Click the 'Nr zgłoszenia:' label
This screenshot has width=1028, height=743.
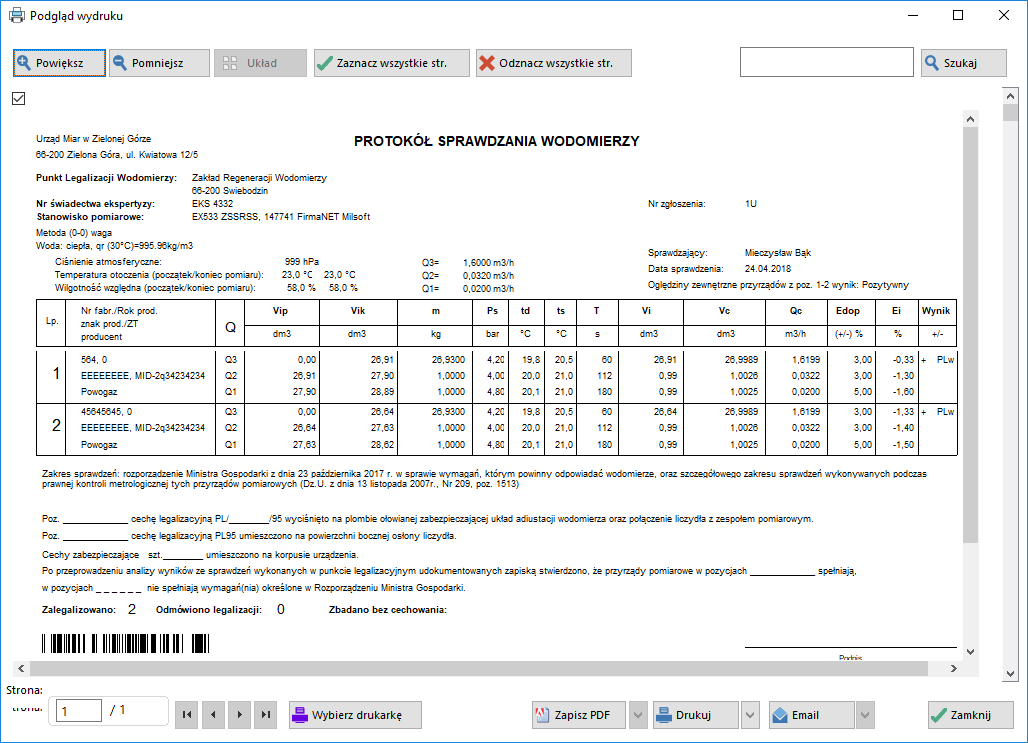coord(677,204)
